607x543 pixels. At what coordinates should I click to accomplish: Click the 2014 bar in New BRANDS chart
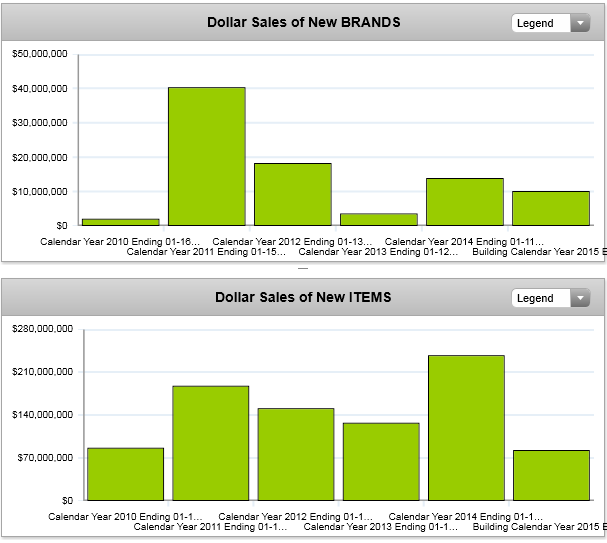[464, 201]
